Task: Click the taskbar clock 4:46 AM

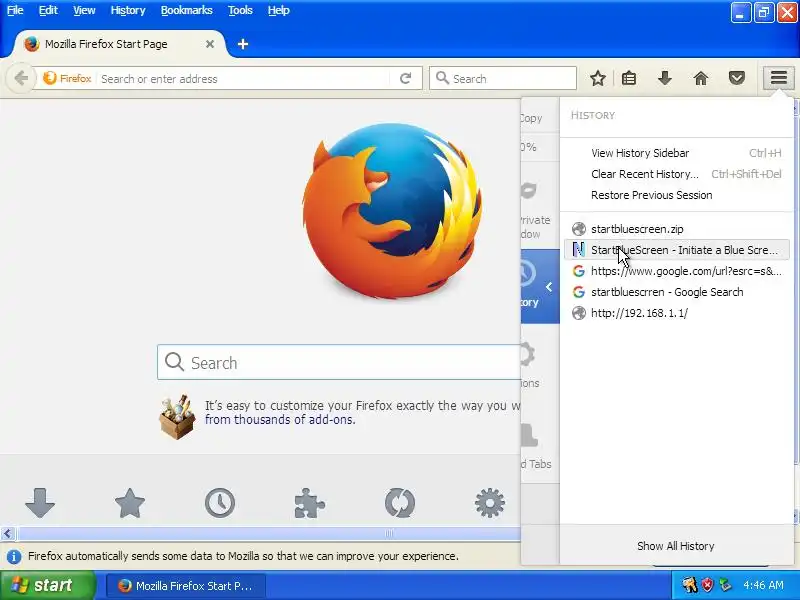Action: pos(763,585)
